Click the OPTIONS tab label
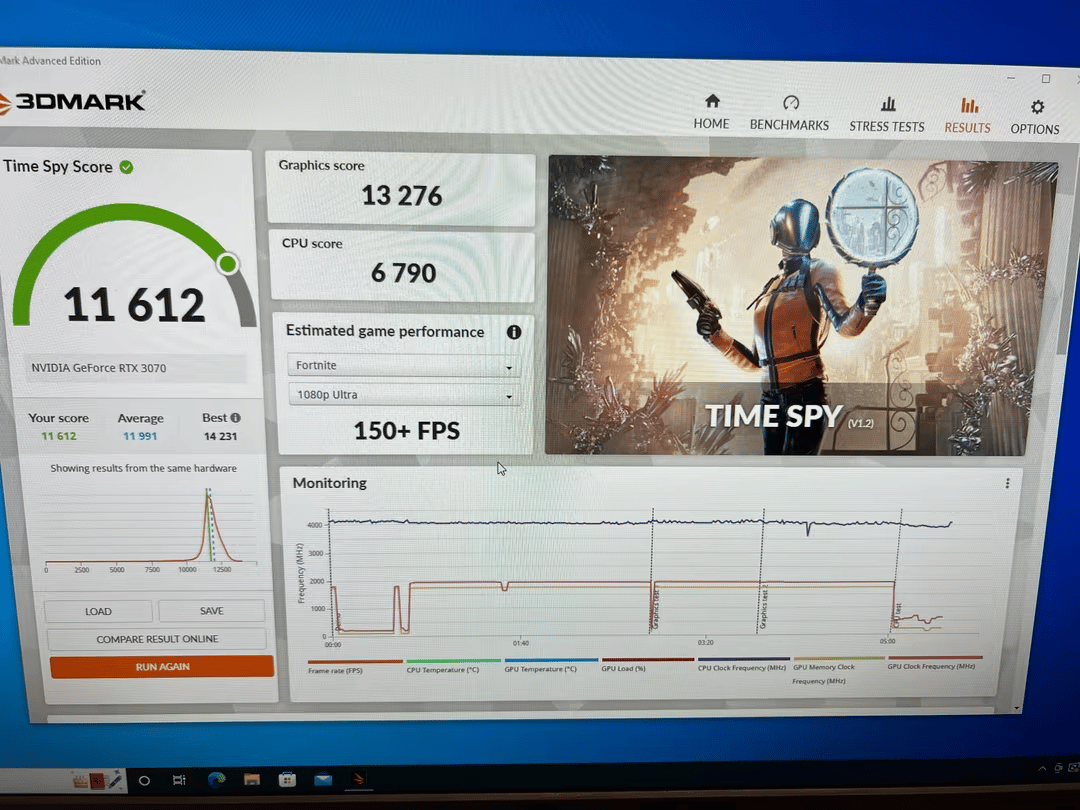 1035,129
